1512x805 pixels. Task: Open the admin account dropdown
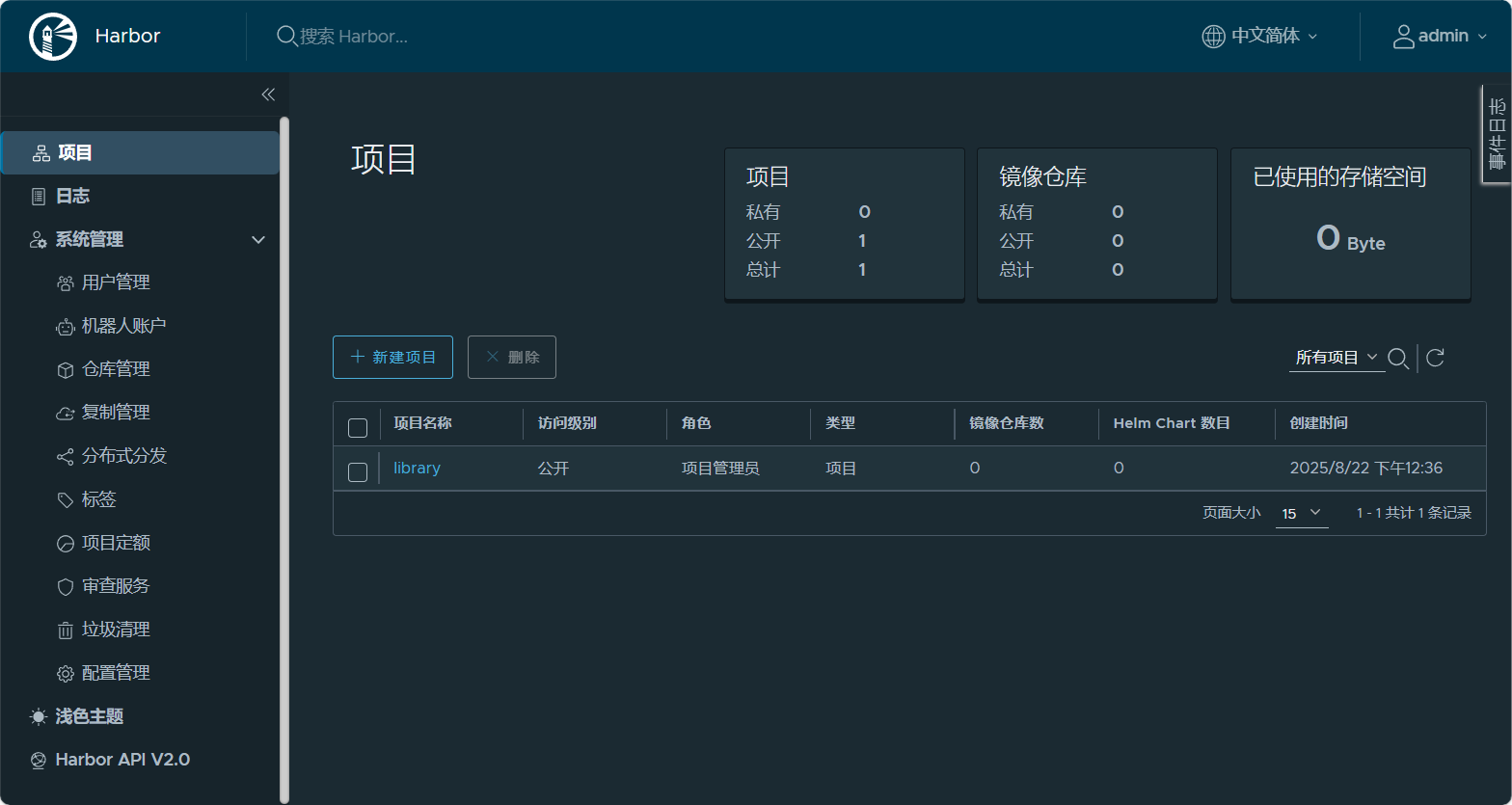1441,37
